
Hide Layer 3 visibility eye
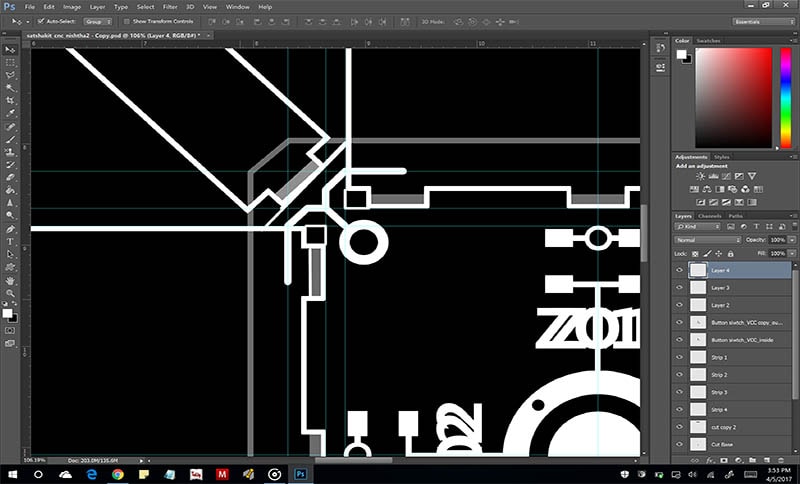click(679, 288)
